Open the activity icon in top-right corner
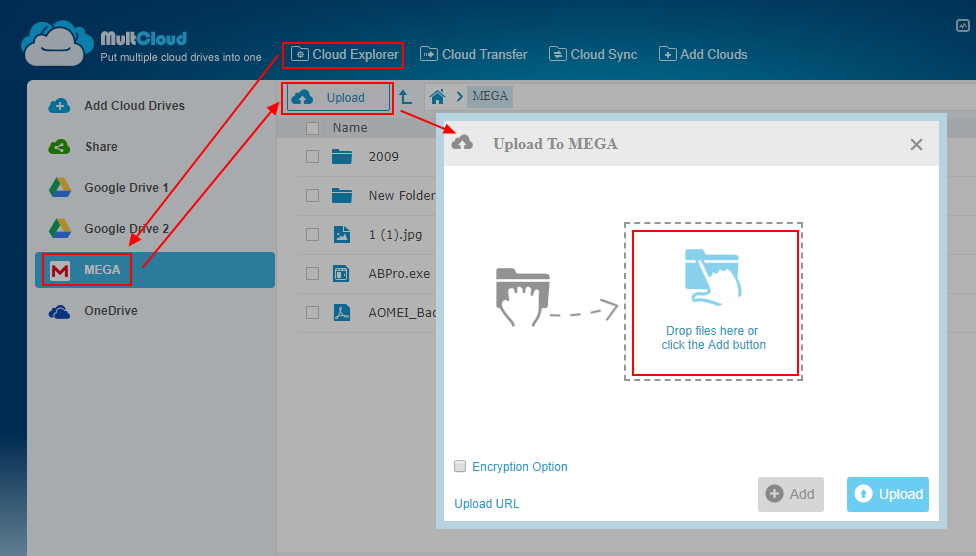The image size is (976, 556). click(962, 26)
